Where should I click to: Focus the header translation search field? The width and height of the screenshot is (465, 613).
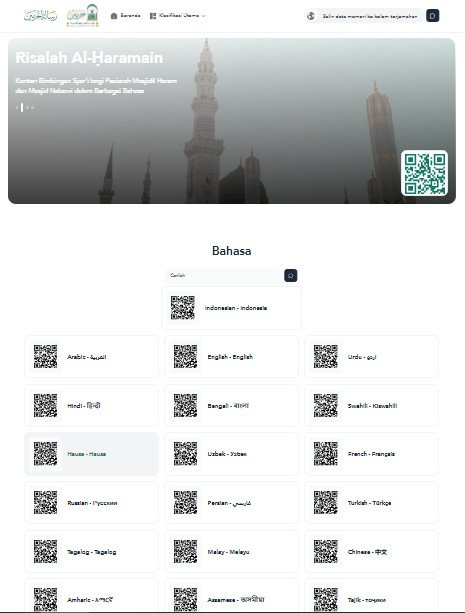click(370, 16)
